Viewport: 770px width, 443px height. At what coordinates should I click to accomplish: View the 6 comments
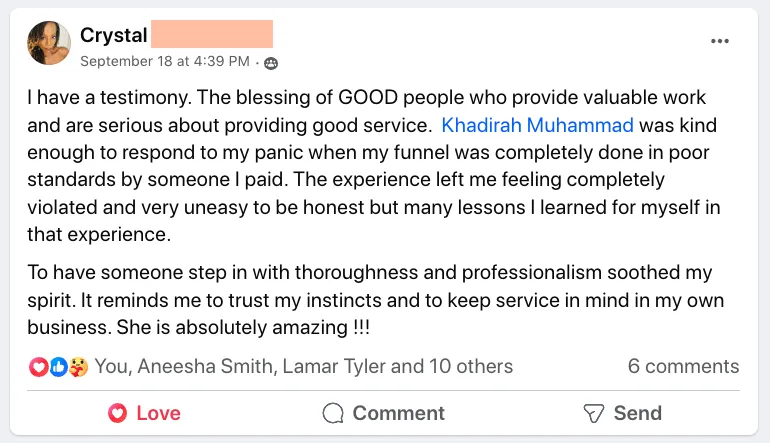click(x=683, y=366)
